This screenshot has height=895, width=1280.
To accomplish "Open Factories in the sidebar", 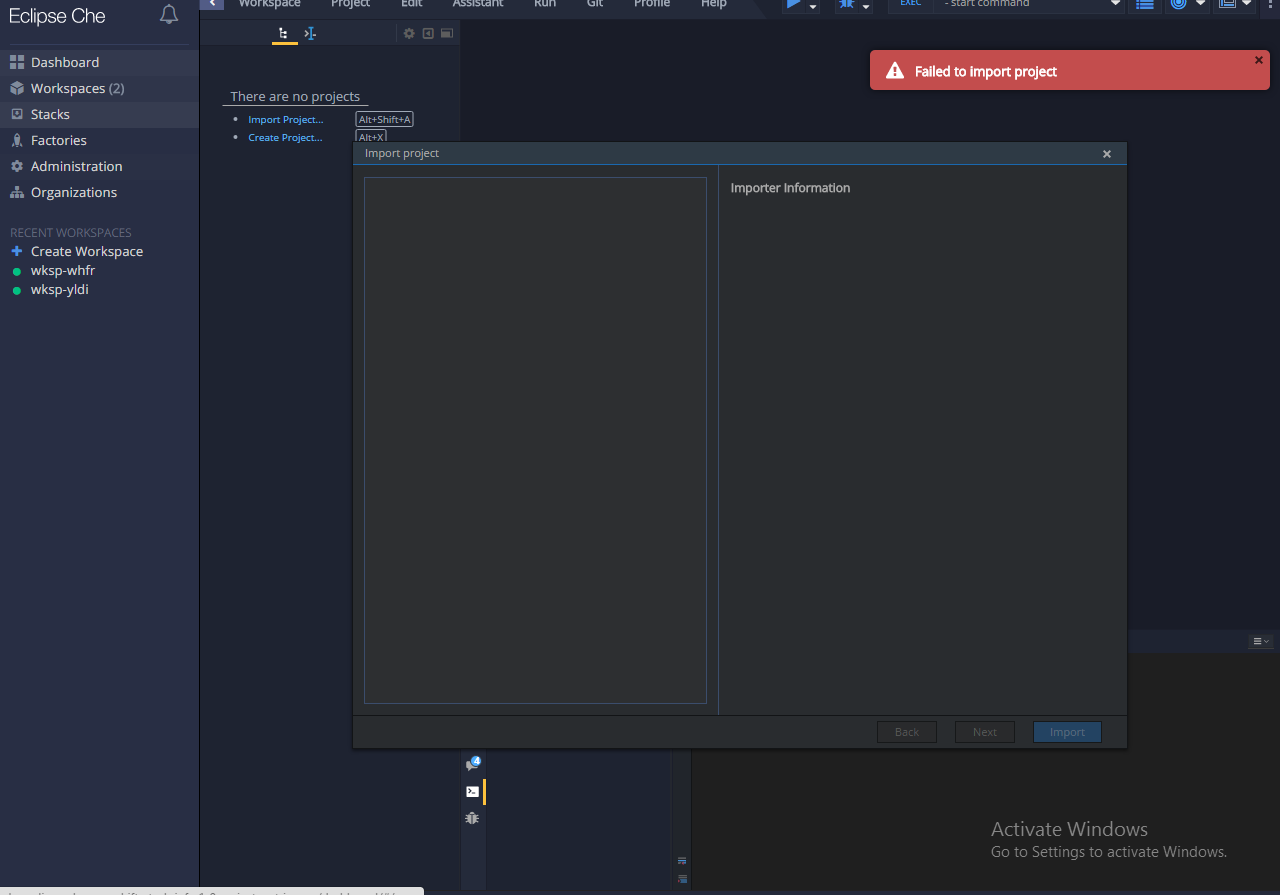I will point(99,140).
